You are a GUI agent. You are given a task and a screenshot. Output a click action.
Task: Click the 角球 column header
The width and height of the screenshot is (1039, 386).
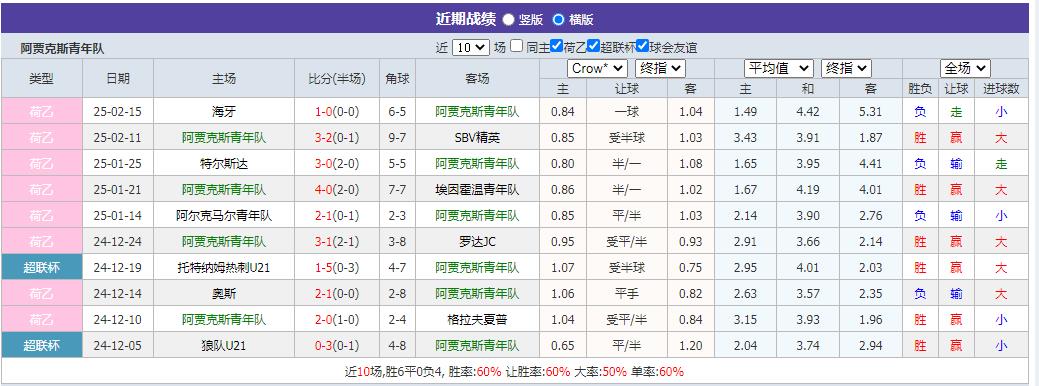pos(397,78)
